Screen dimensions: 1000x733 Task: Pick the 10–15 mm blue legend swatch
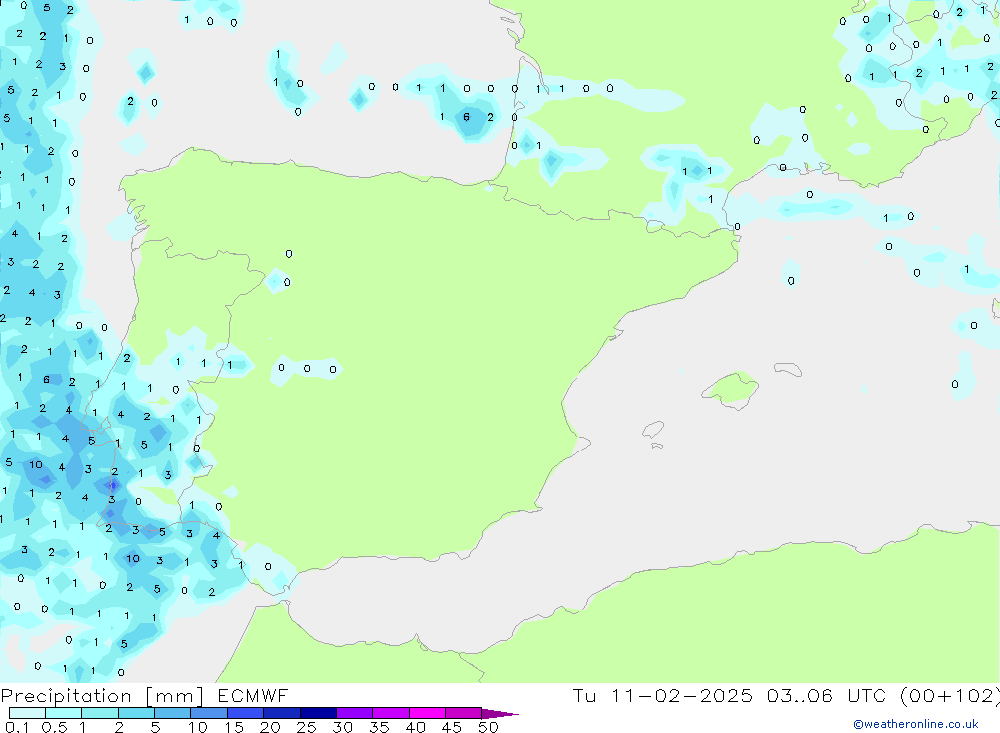209,713
